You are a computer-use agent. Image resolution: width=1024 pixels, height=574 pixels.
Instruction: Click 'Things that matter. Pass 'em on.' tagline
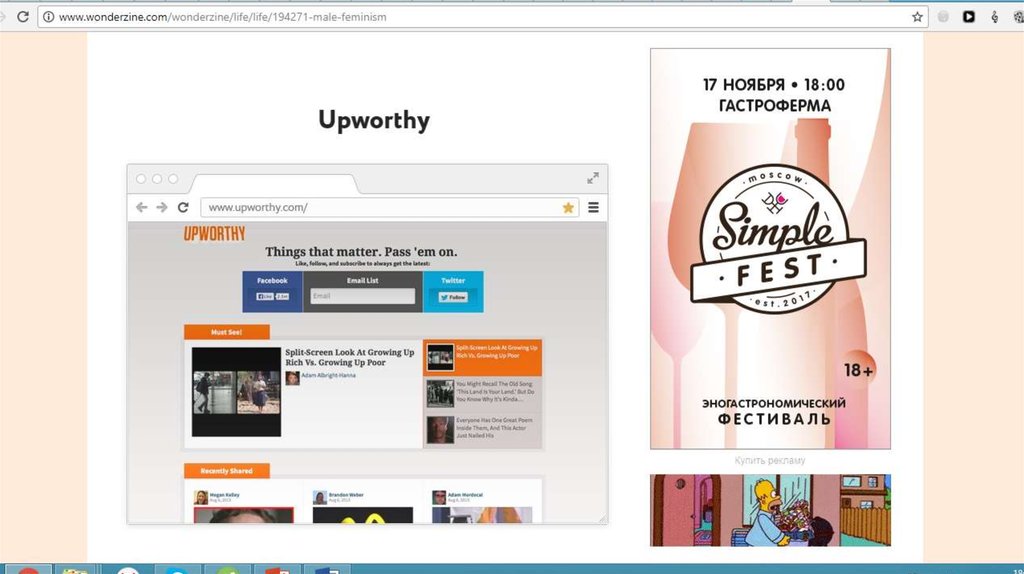[x=361, y=251]
